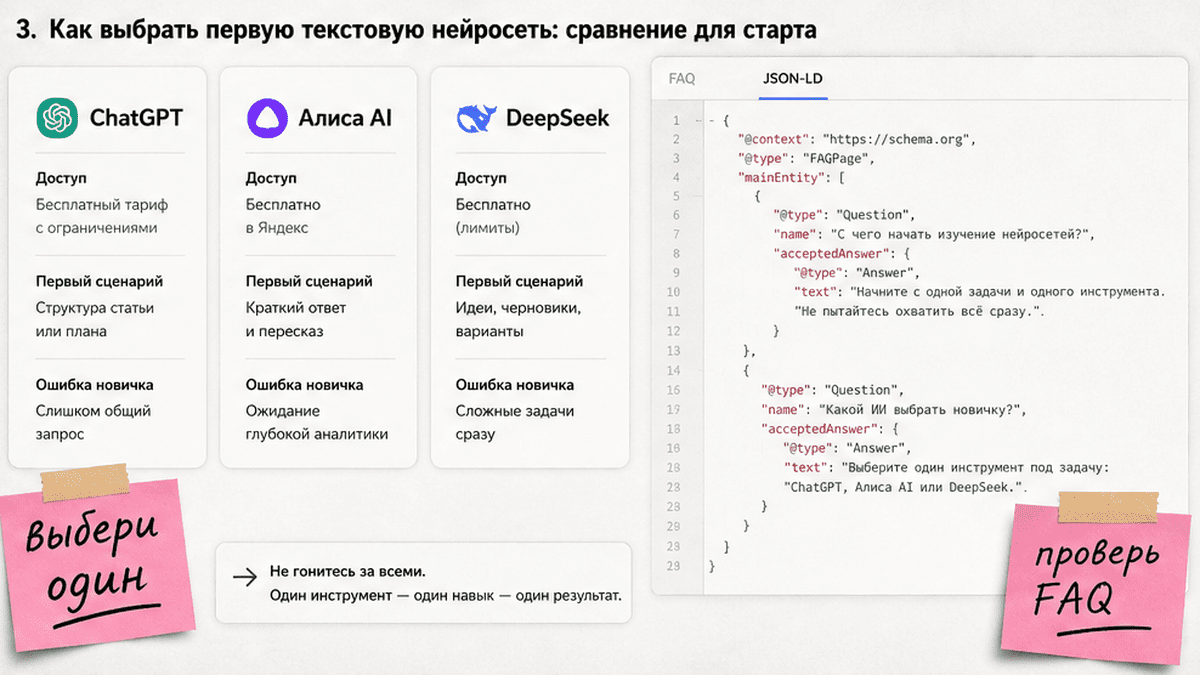Click 'Первый сценарий' heading in the DeepSeek card
The image size is (1200, 675).
tap(519, 281)
